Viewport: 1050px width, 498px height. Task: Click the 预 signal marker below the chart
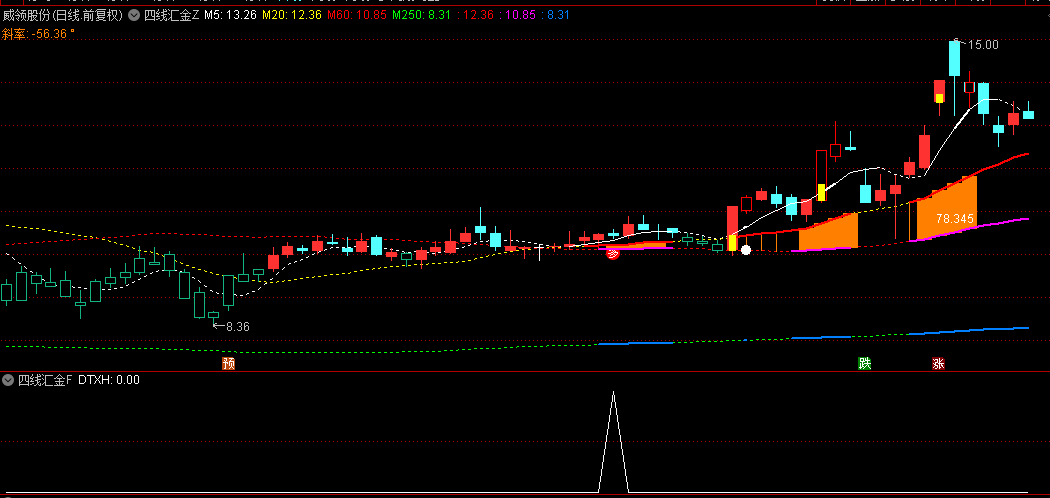(229, 363)
